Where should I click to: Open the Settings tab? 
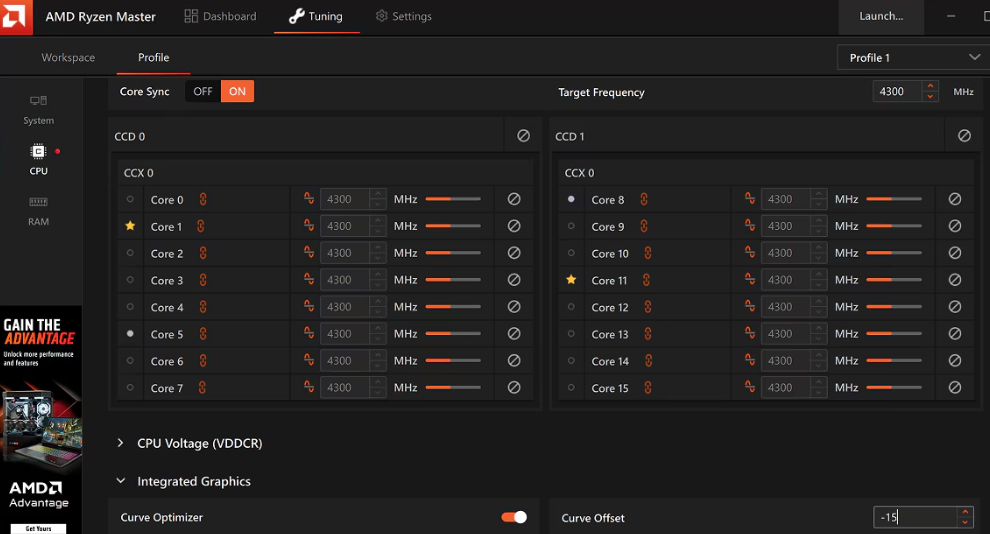point(403,16)
